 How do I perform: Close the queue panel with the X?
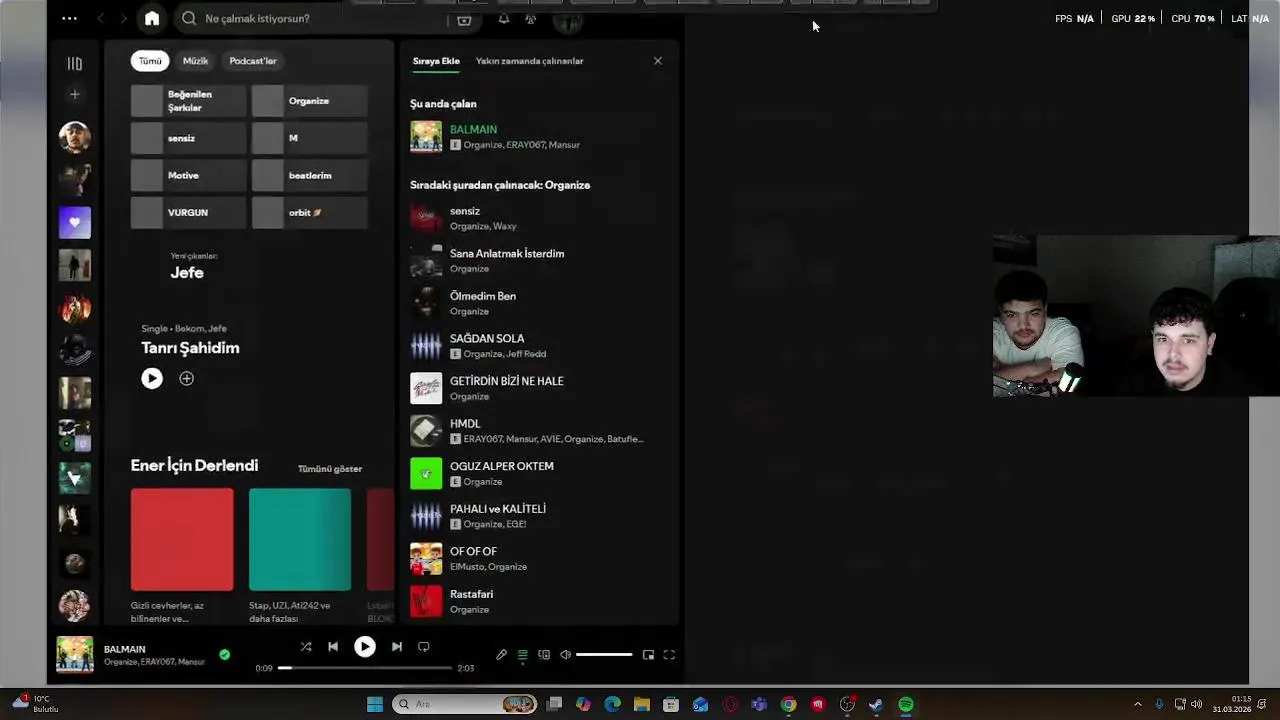pyautogui.click(x=658, y=61)
